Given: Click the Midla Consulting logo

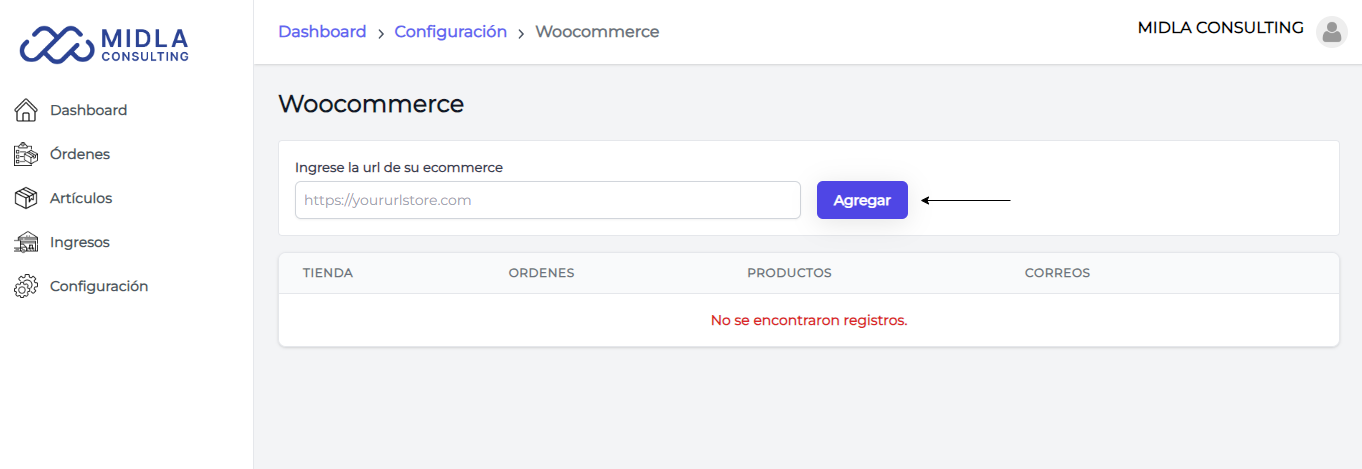Looking at the screenshot, I should click(x=105, y=43).
